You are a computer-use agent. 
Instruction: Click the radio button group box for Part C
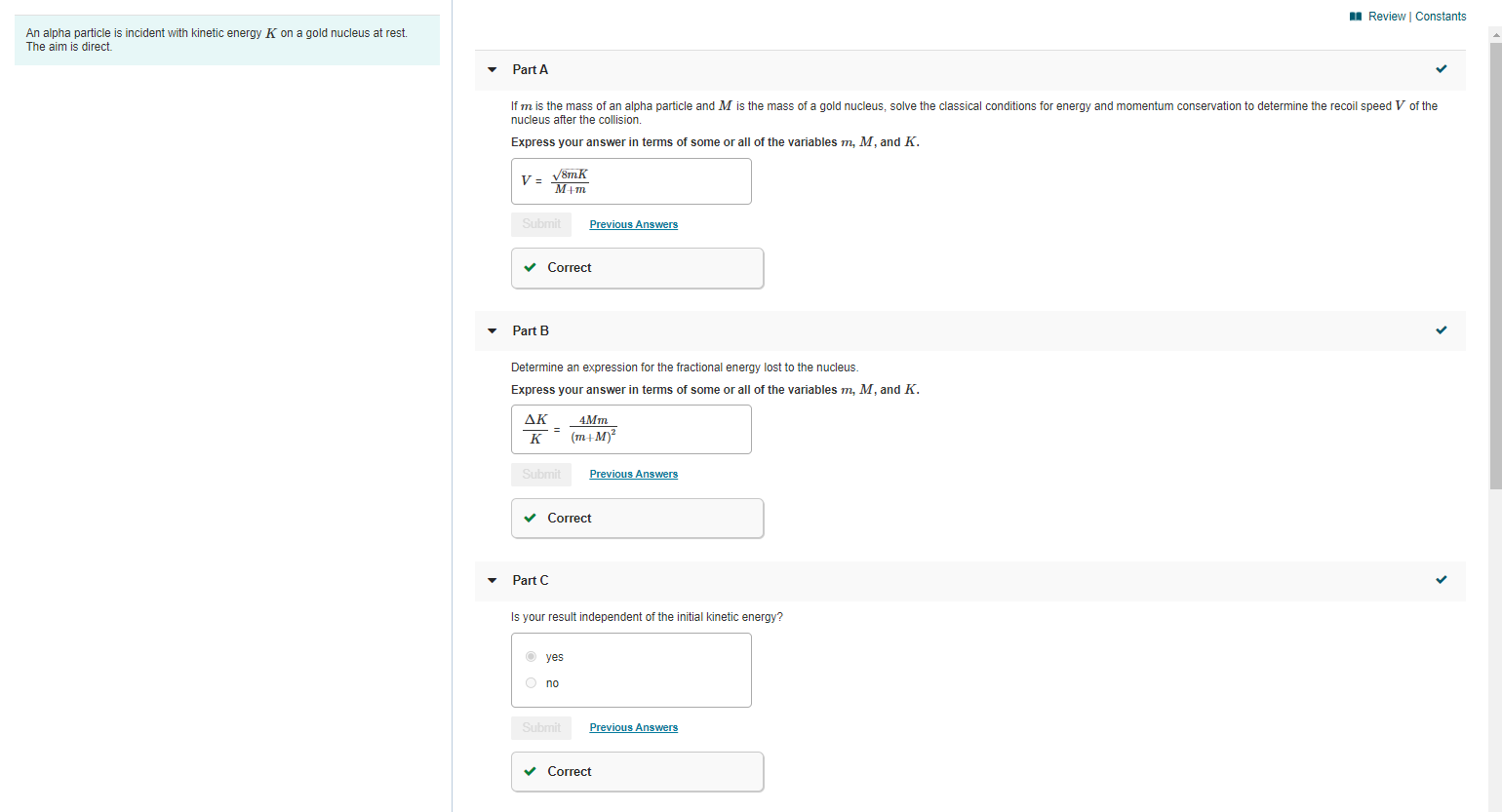pyautogui.click(x=631, y=670)
